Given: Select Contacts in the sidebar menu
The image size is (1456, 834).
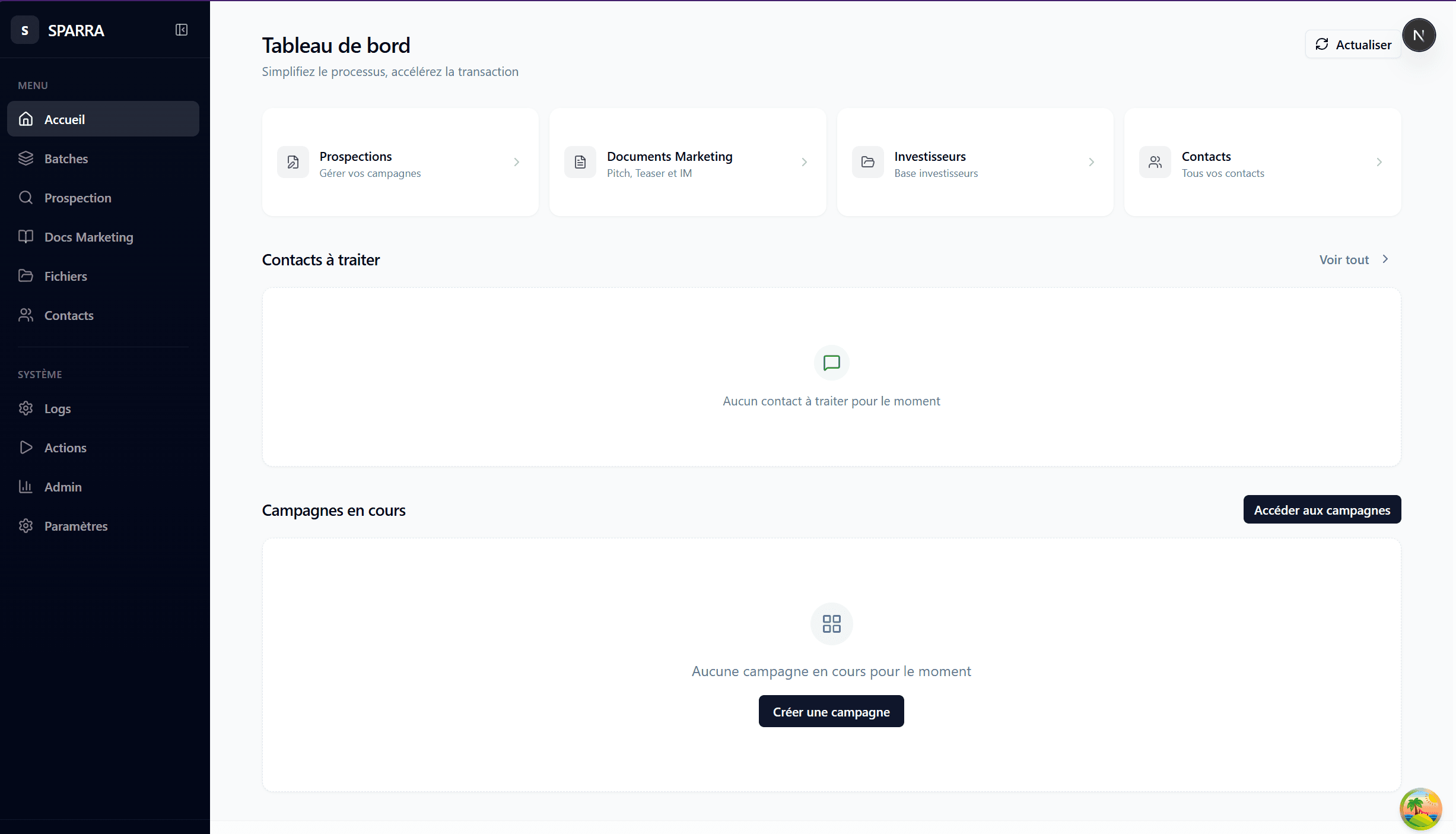Looking at the screenshot, I should pyautogui.click(x=69, y=315).
